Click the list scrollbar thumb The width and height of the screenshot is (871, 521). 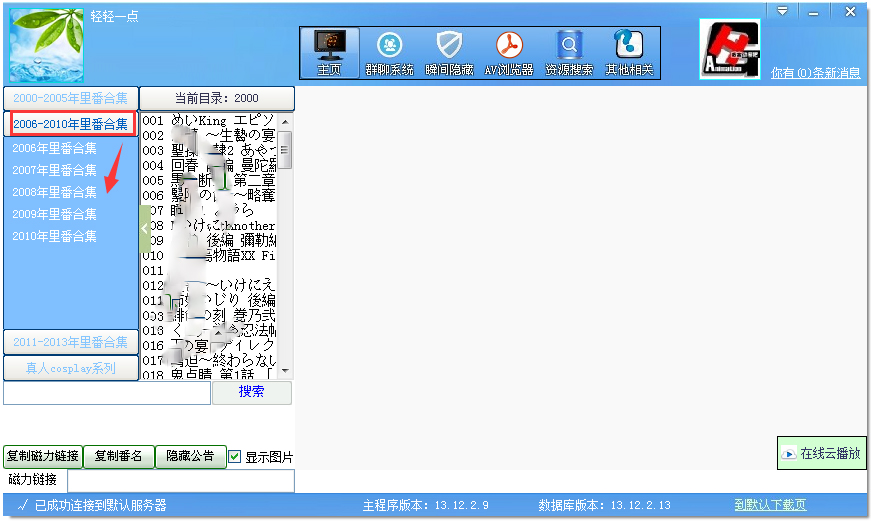pyautogui.click(x=285, y=149)
